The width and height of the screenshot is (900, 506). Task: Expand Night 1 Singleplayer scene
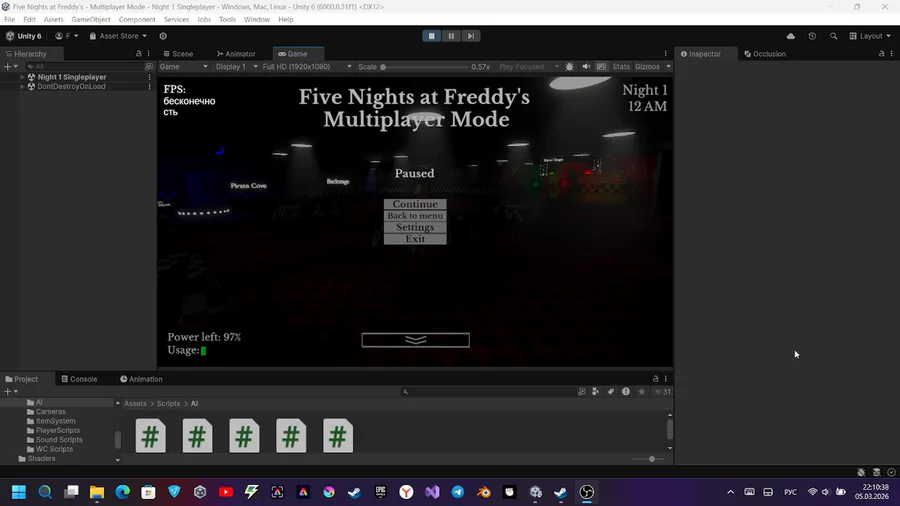click(22, 77)
